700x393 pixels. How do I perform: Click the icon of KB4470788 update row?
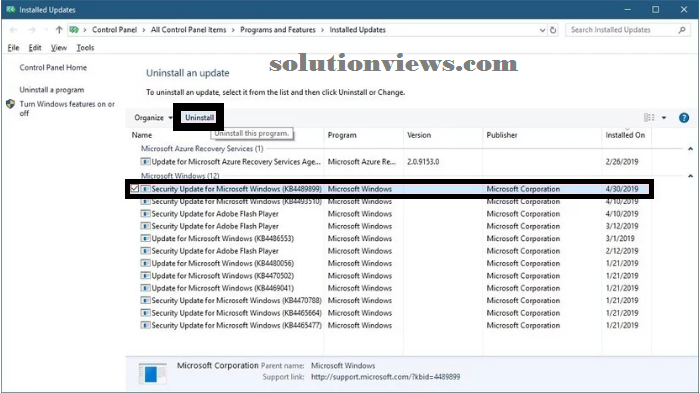[x=145, y=301]
